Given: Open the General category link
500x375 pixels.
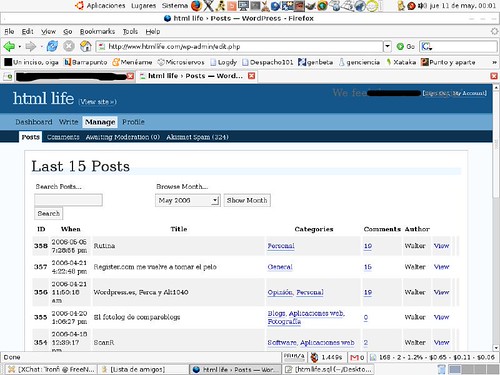Looking at the screenshot, I should click(x=280, y=267).
